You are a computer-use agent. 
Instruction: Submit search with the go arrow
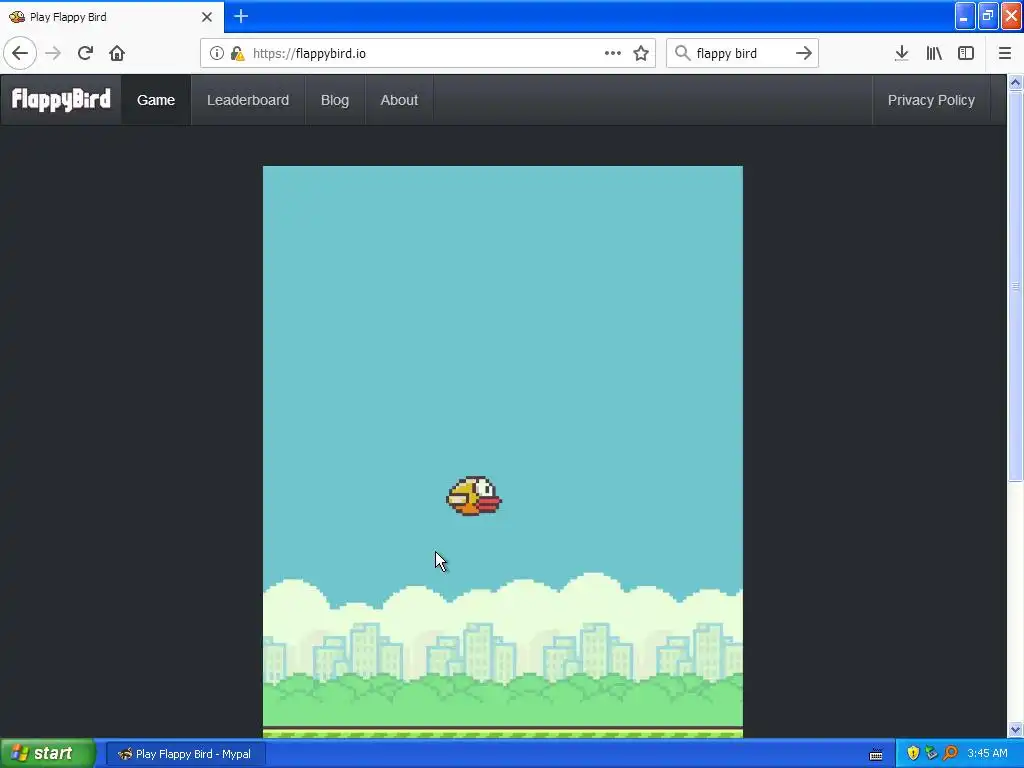coord(804,53)
